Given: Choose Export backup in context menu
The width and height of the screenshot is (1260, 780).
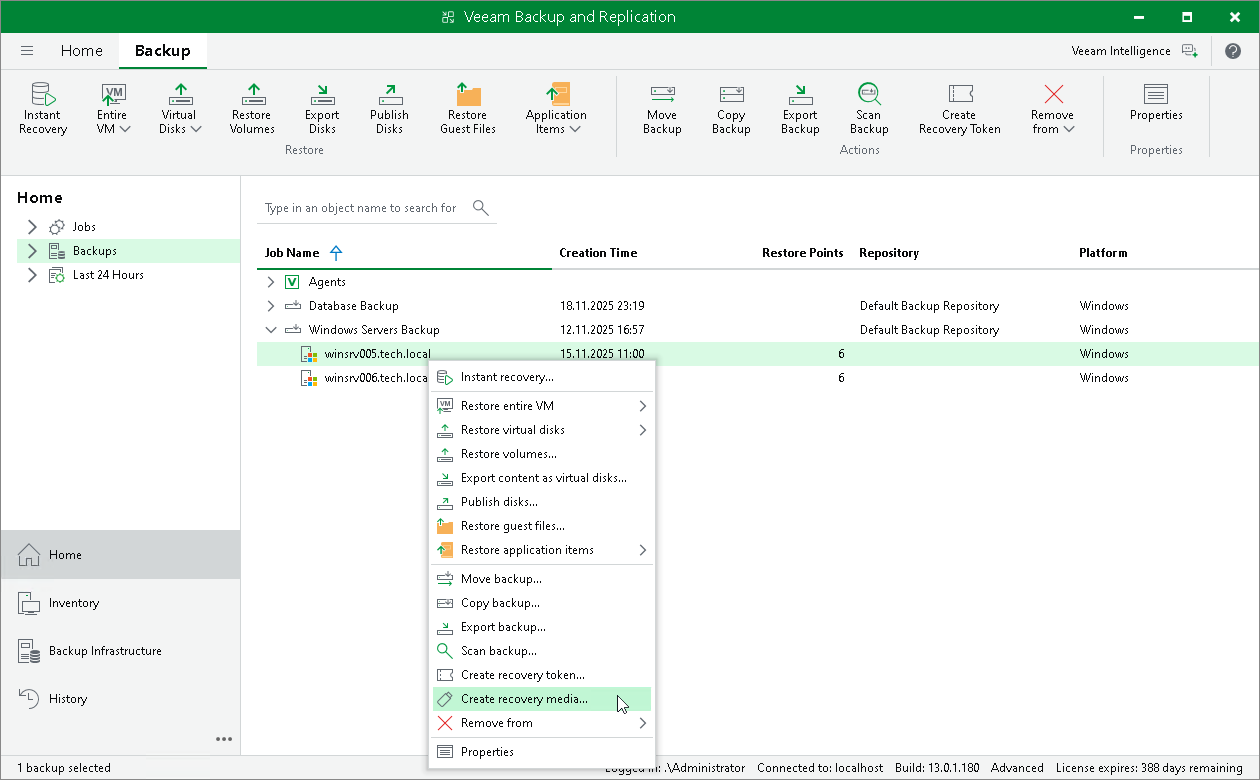Looking at the screenshot, I should pos(541,627).
